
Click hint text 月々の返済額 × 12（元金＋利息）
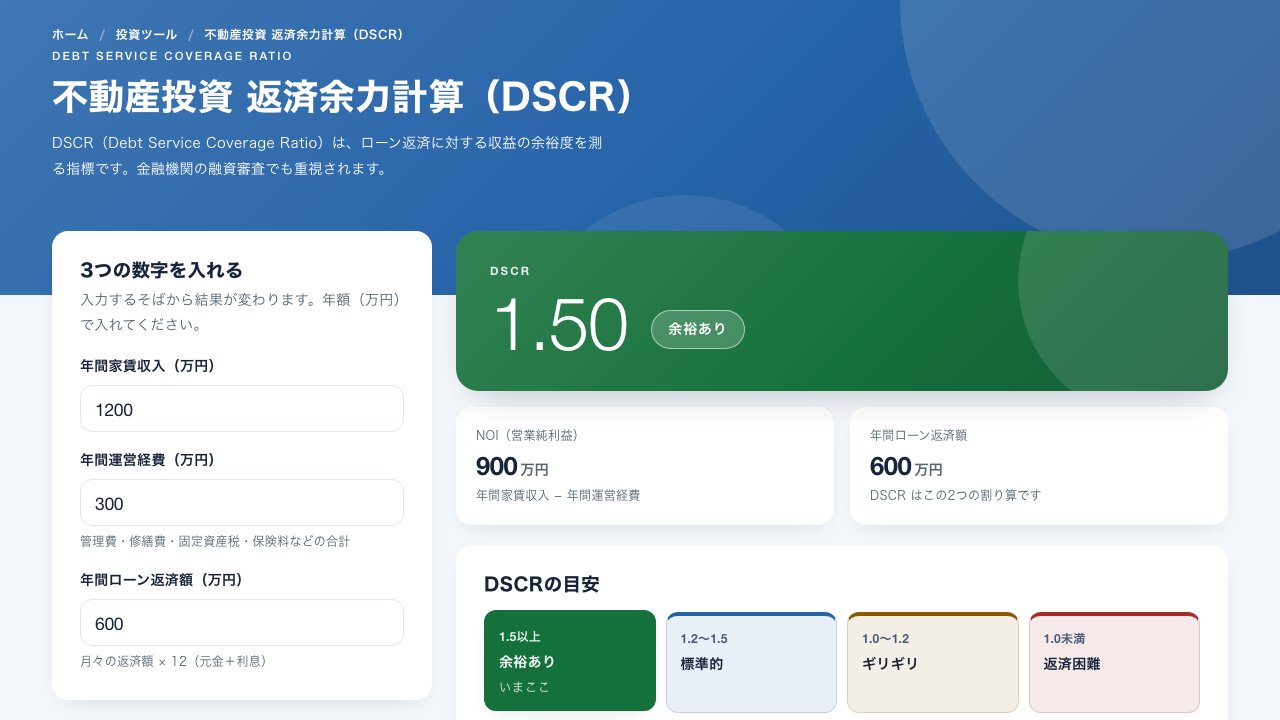(174, 661)
